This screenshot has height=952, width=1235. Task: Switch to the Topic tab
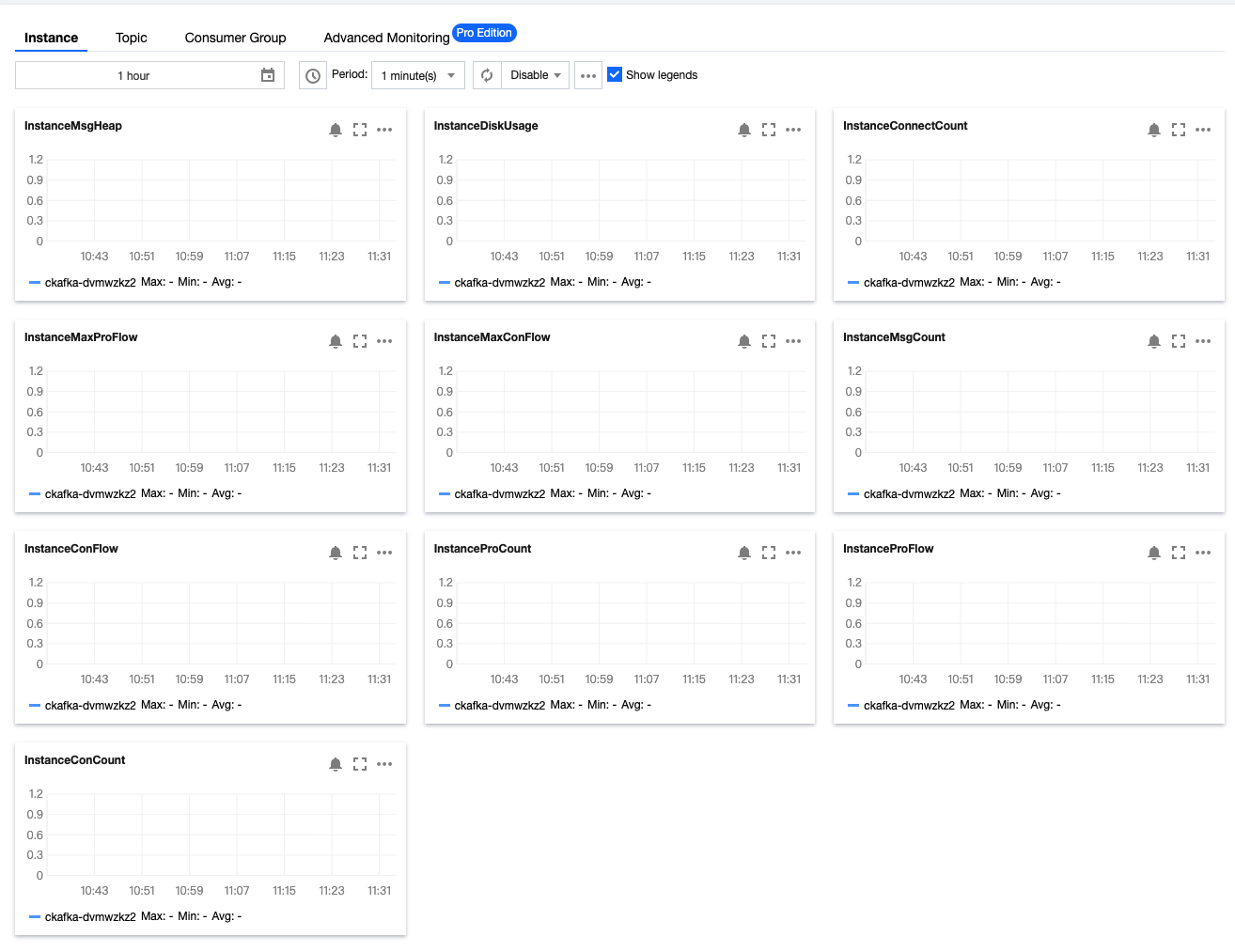132,38
